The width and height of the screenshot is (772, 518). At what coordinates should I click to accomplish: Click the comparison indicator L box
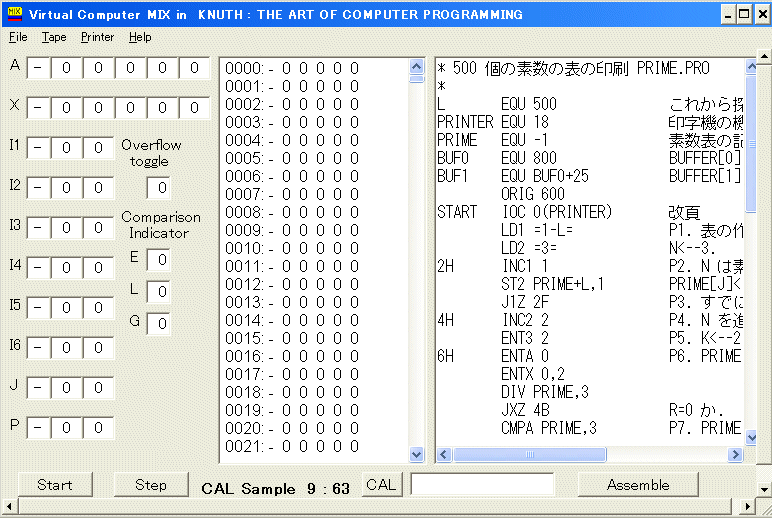tap(158, 292)
